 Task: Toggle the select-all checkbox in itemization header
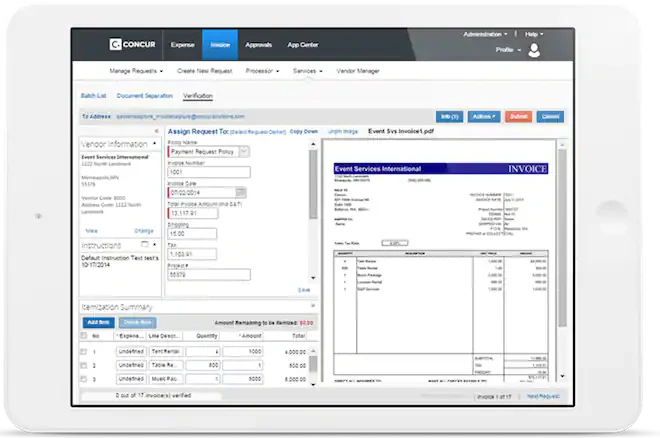pyautogui.click(x=83, y=335)
